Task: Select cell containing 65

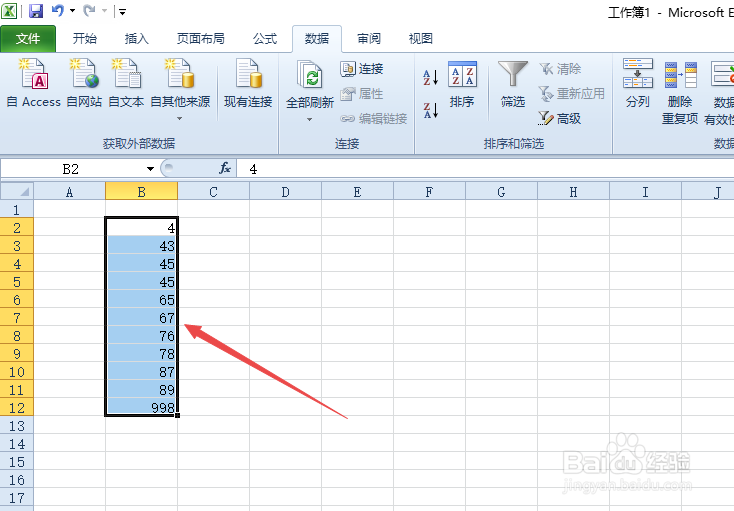Action: point(141,299)
